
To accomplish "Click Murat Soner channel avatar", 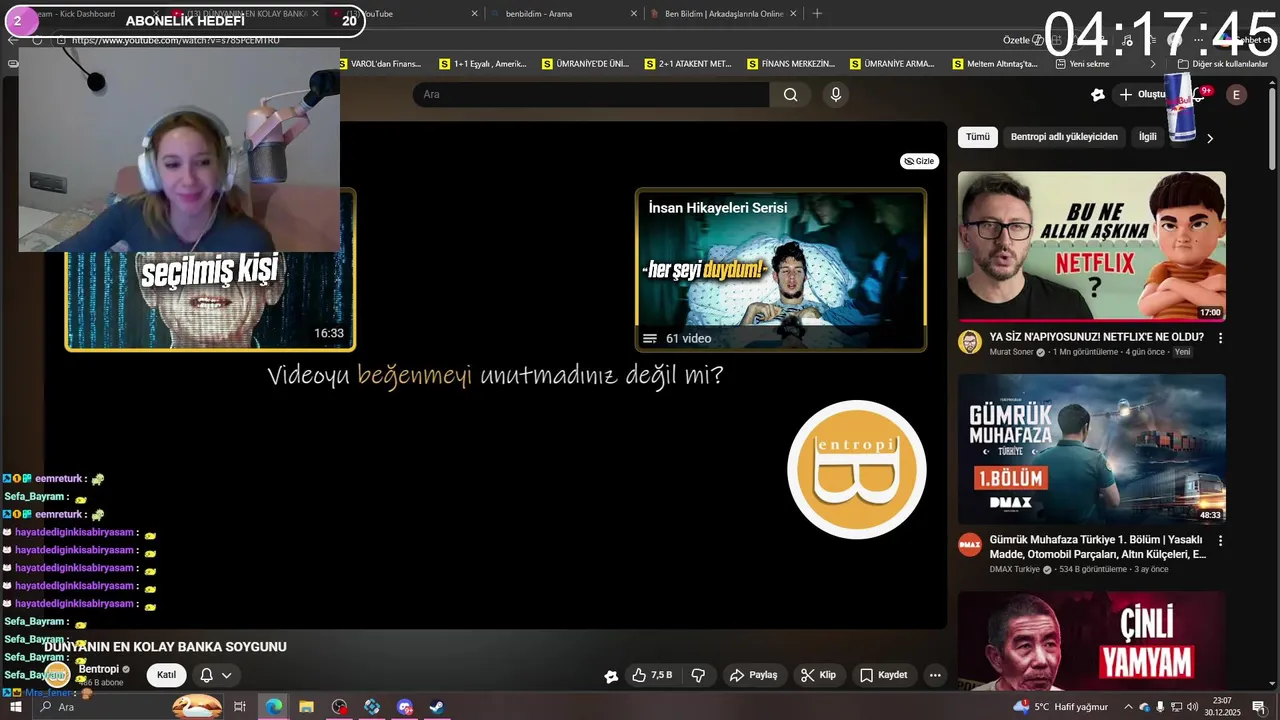I will [969, 342].
